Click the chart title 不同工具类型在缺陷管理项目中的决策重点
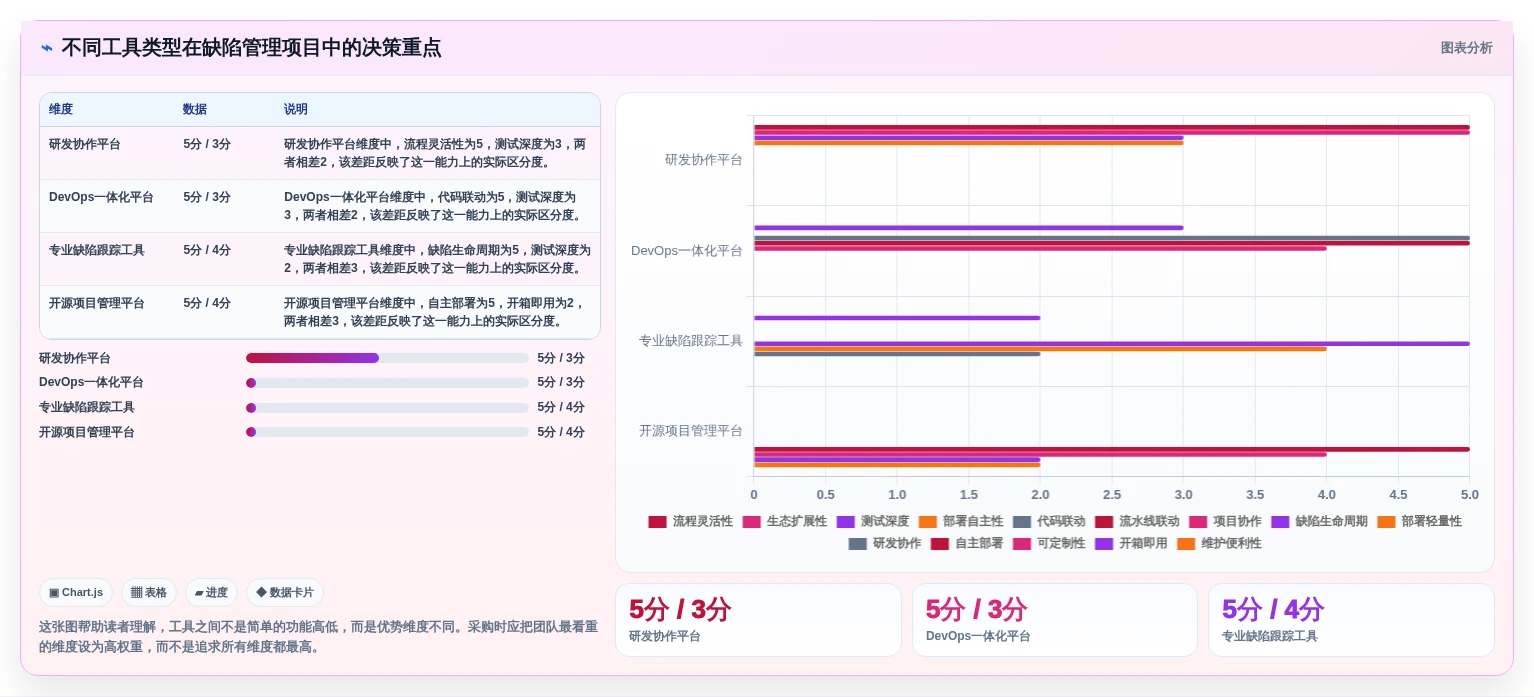 pyautogui.click(x=251, y=48)
